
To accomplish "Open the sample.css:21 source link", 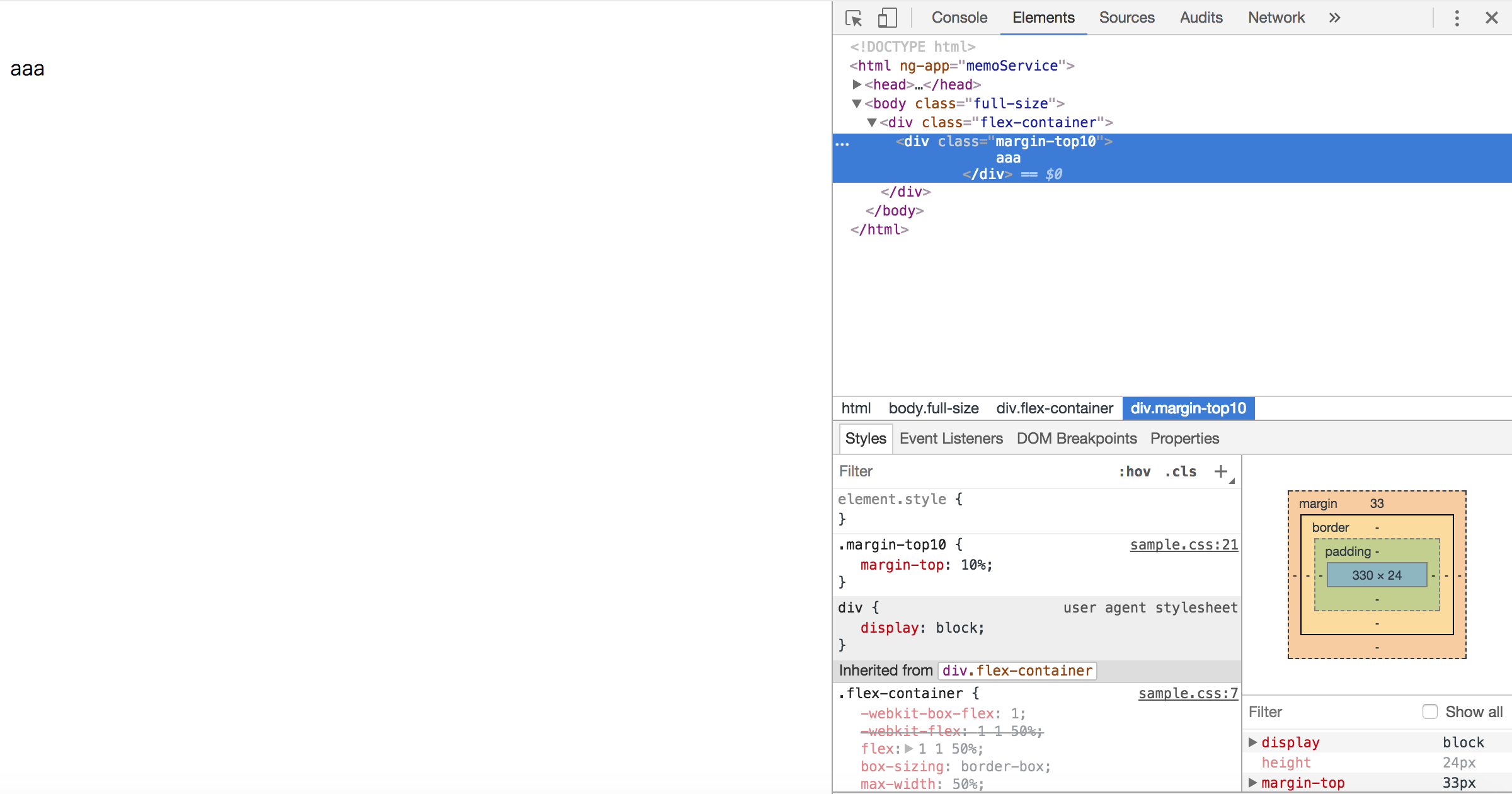I will coord(1183,544).
